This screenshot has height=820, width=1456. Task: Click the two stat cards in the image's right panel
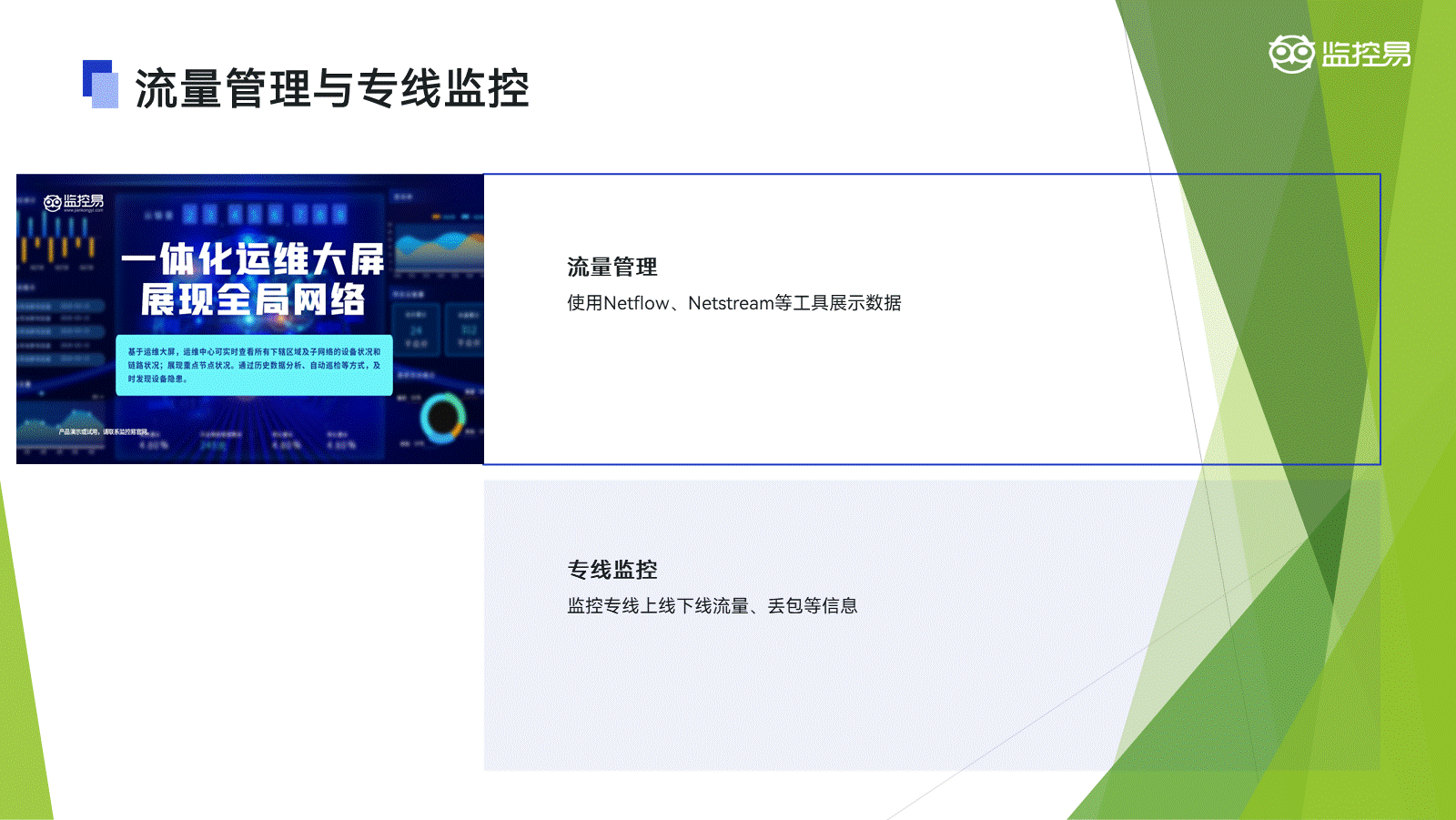coord(442,329)
